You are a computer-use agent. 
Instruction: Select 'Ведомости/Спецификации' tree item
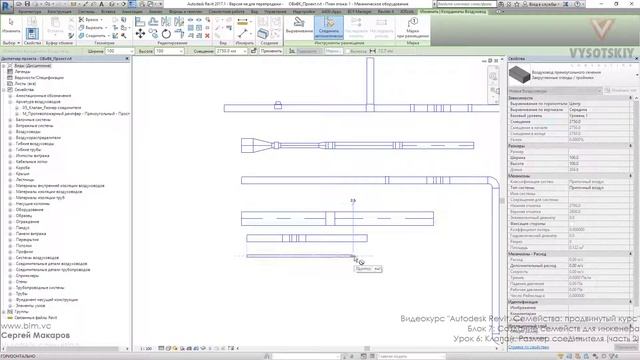[39, 78]
